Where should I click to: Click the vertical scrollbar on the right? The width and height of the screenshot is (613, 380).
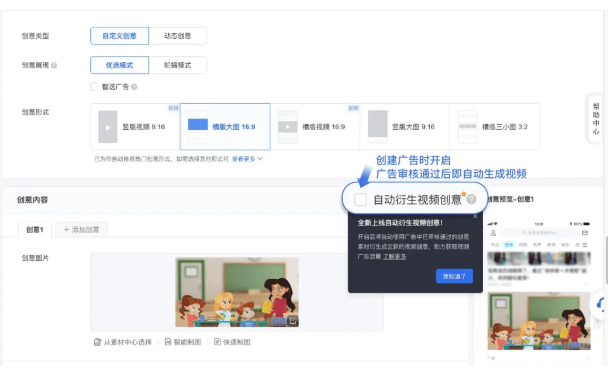click(607, 260)
